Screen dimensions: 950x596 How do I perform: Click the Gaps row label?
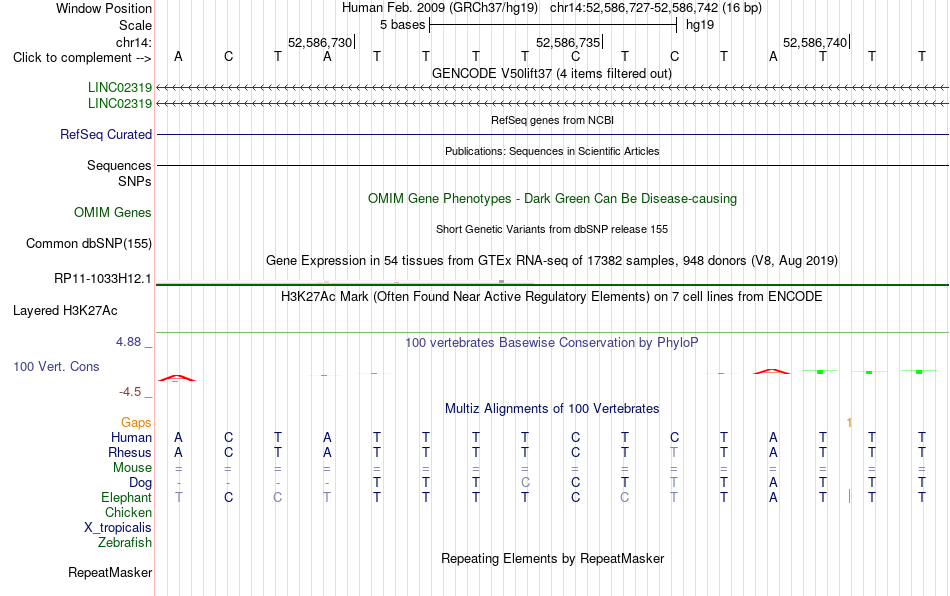[136, 422]
